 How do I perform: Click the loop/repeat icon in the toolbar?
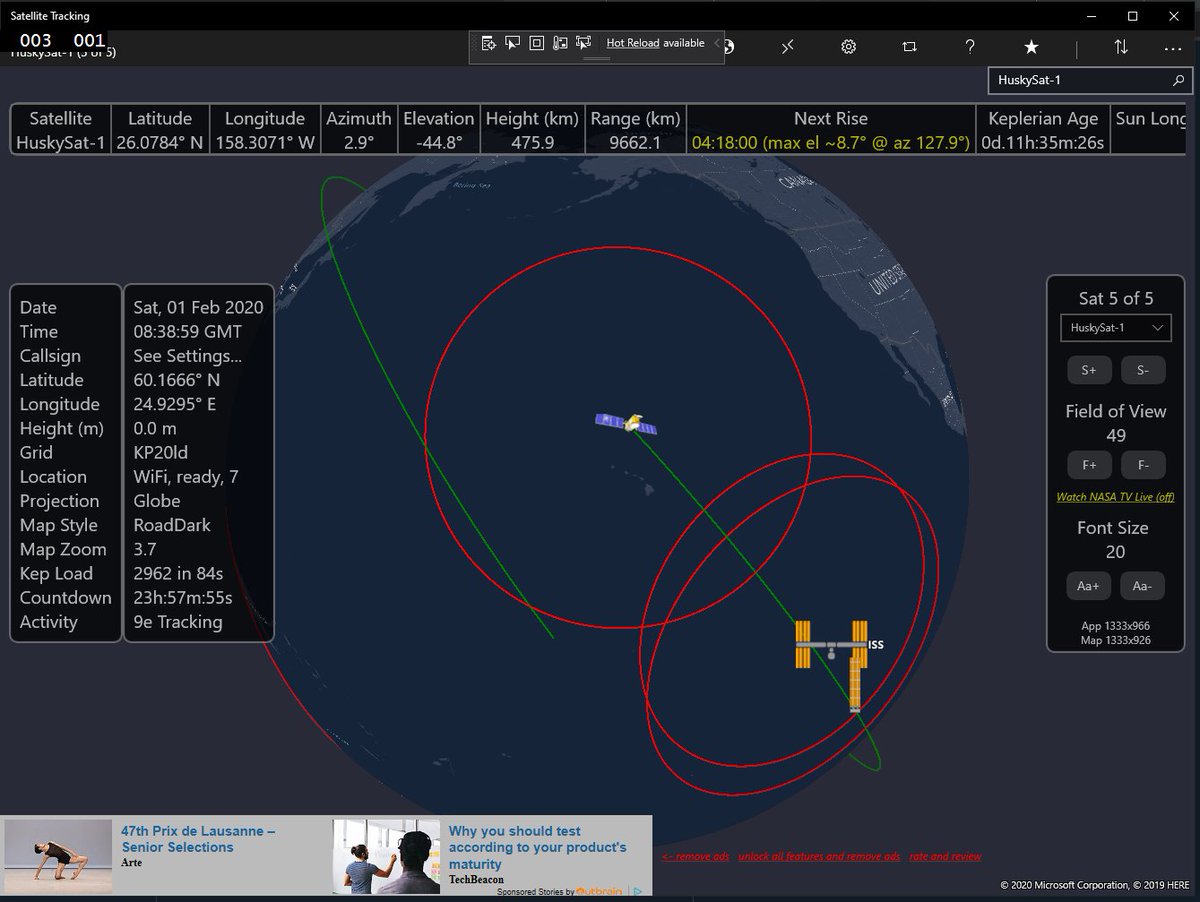(x=909, y=47)
